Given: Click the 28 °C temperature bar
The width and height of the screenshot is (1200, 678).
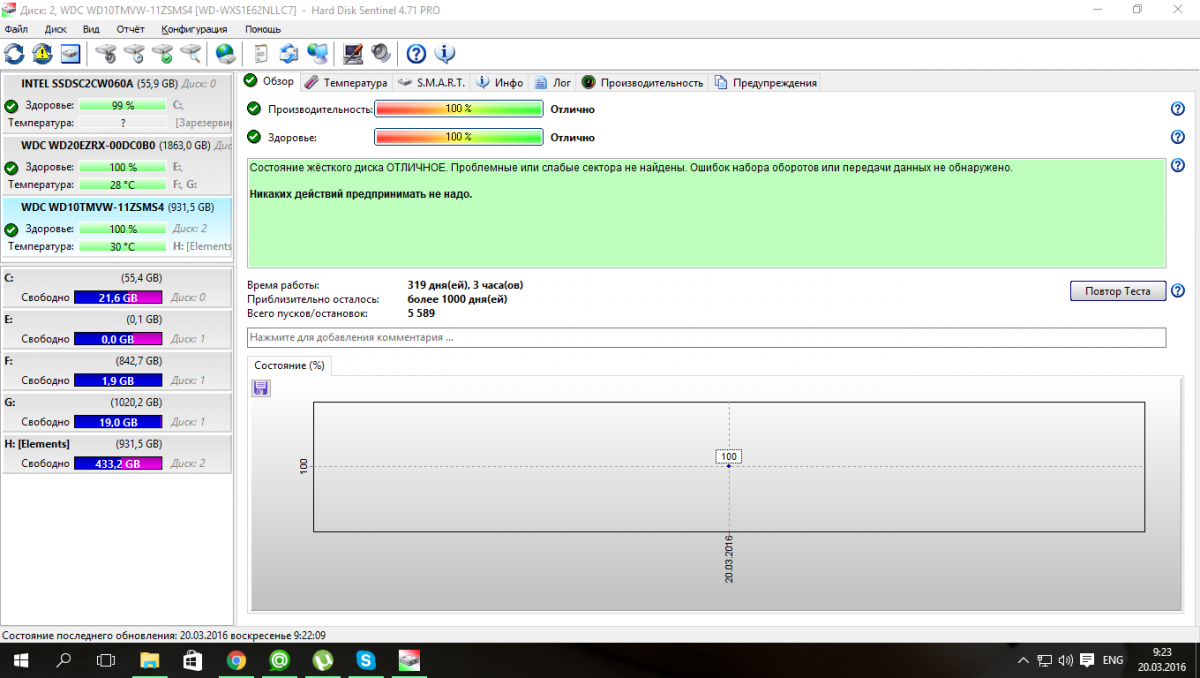Looking at the screenshot, I should tap(123, 185).
